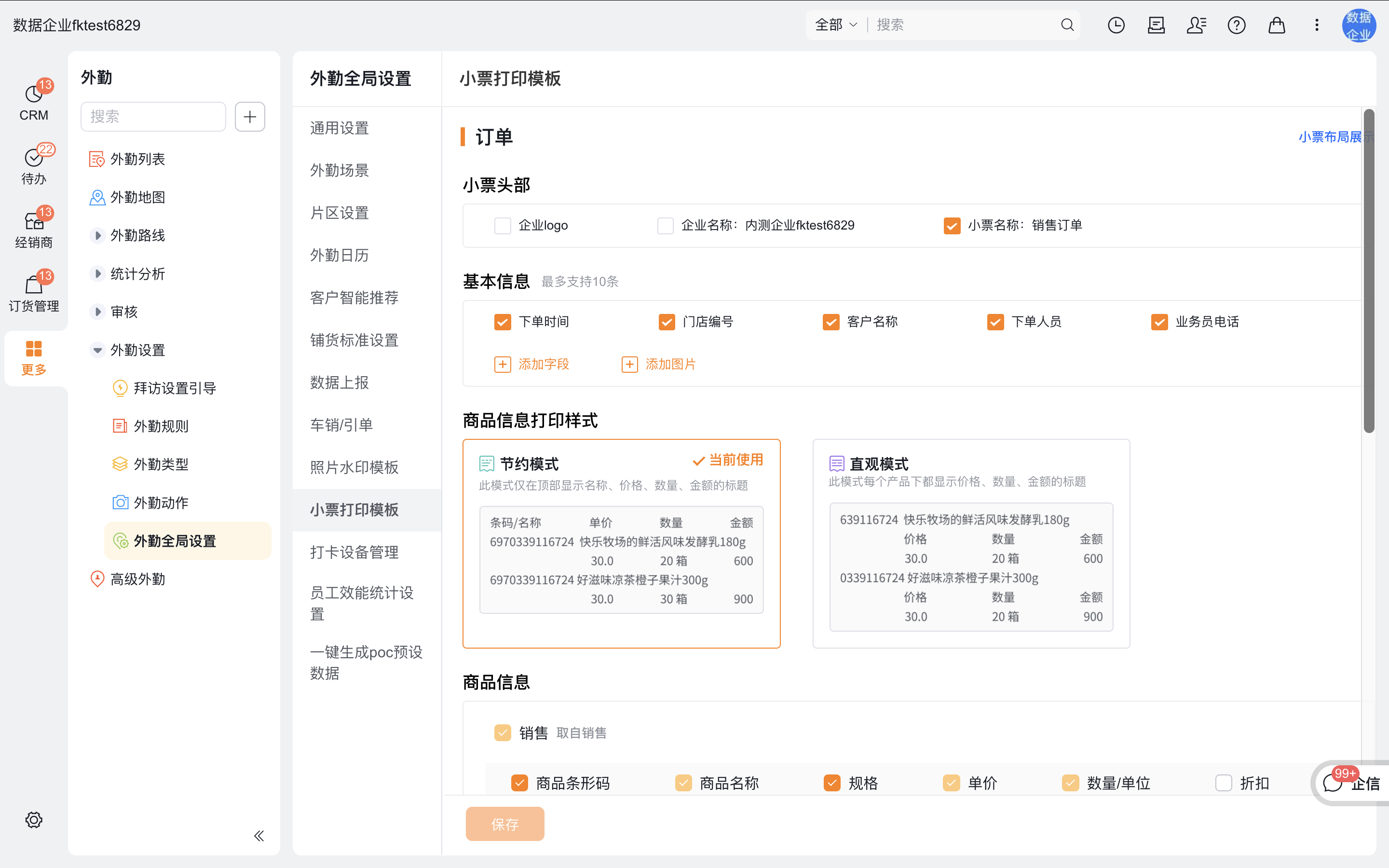Click the plus button beside 外勤 search

pos(250,117)
